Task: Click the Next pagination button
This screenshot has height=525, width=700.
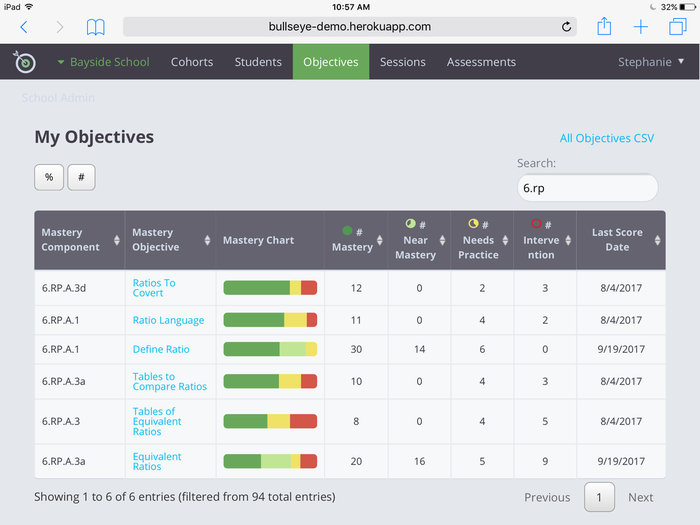Action: (641, 497)
